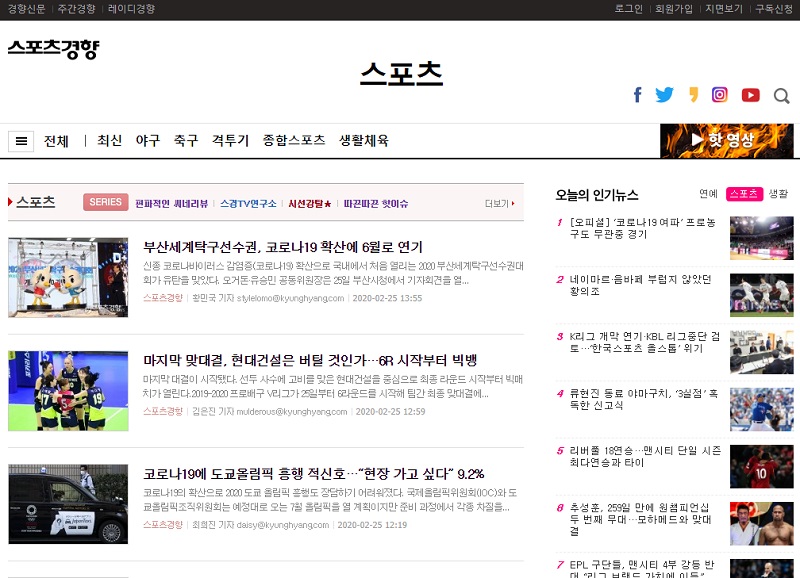Click the 로그인 link
Viewport: 800px width, 578px height.
tap(628, 9)
